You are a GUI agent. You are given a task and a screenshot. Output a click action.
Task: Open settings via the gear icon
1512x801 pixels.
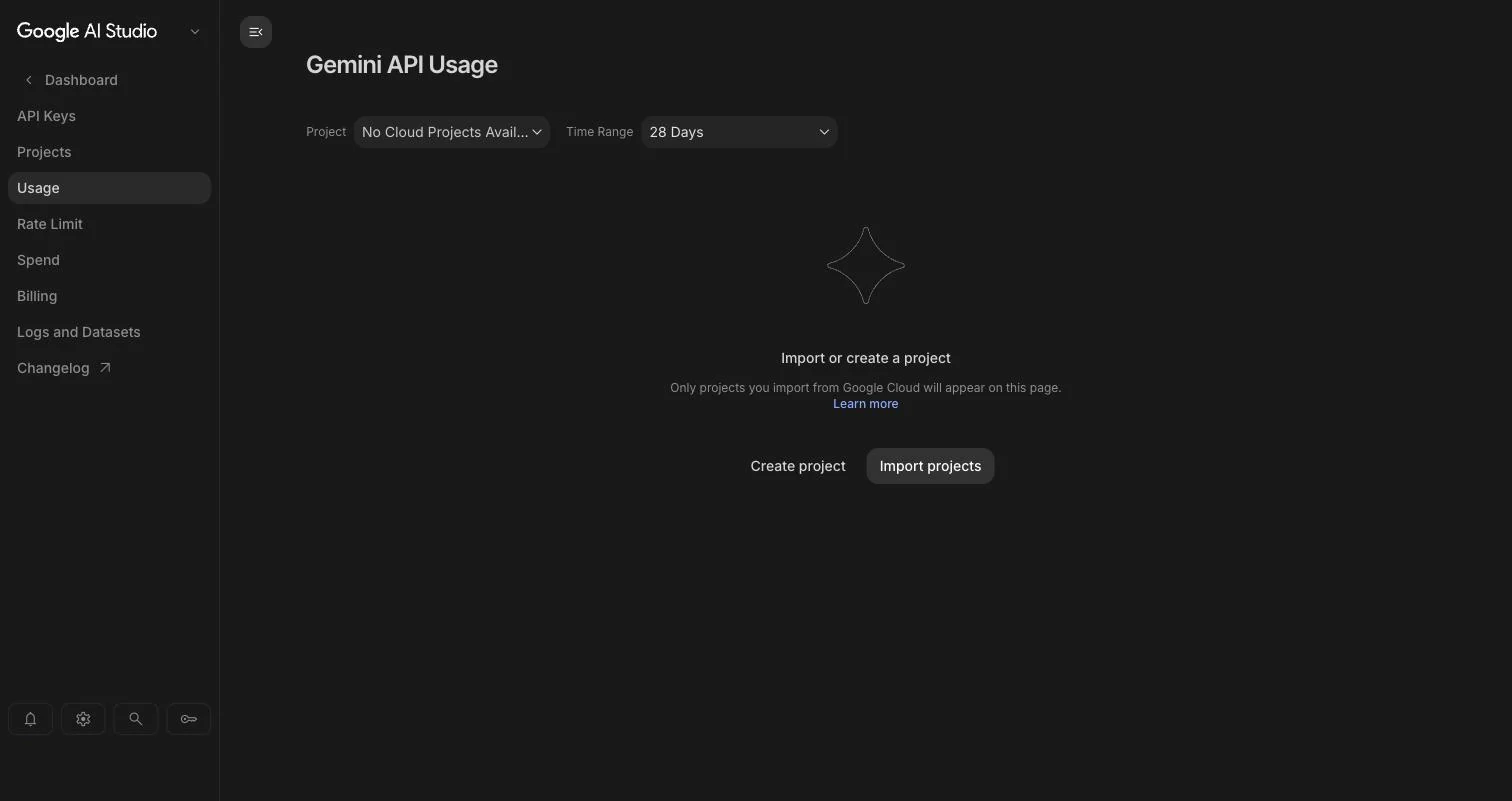(x=83, y=719)
